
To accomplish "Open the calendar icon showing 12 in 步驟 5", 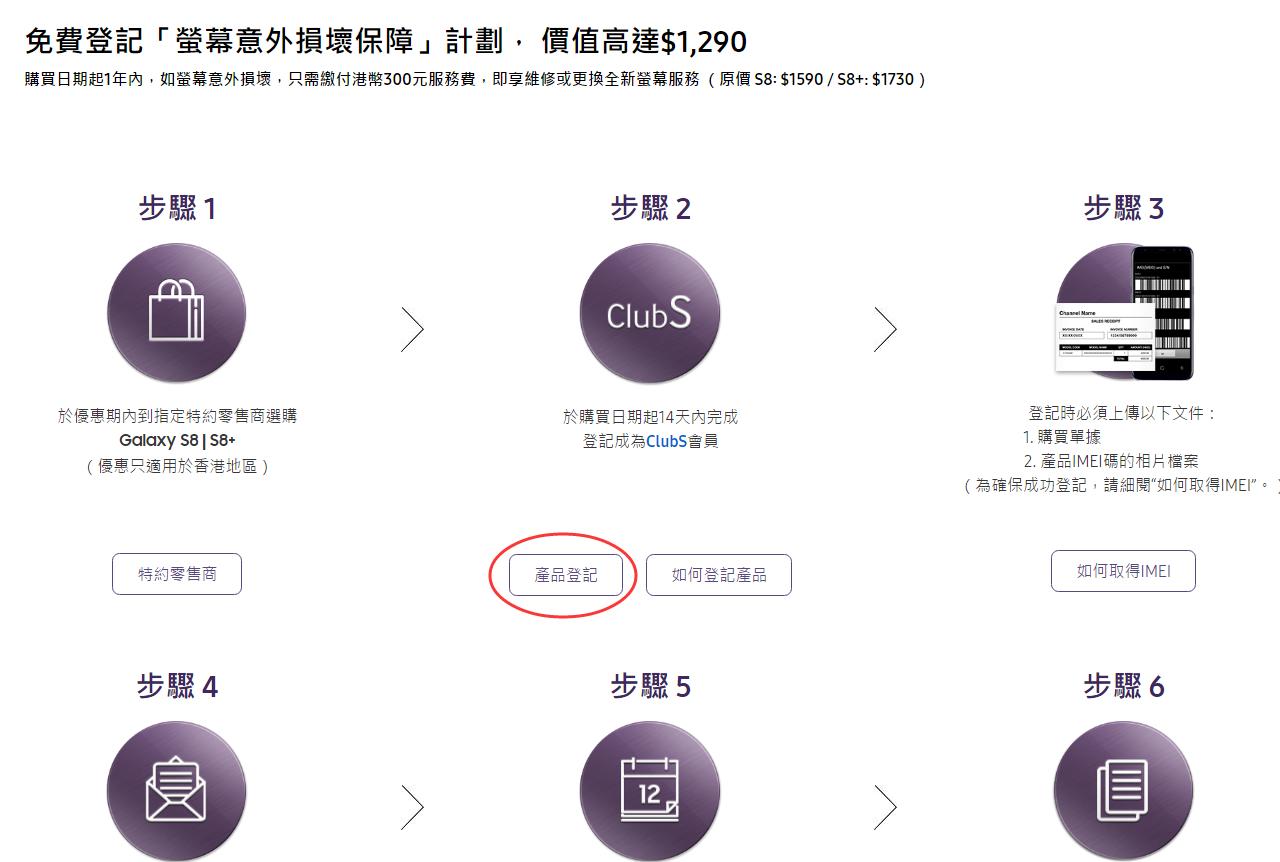I will pos(649,789).
